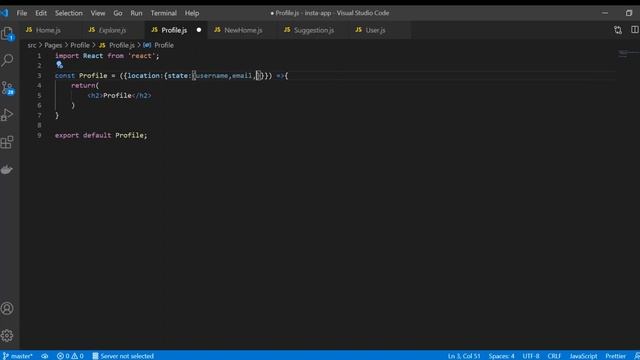Image resolution: width=640 pixels, height=360 pixels.
Task: Open the File menu
Action: [x=22, y=13]
